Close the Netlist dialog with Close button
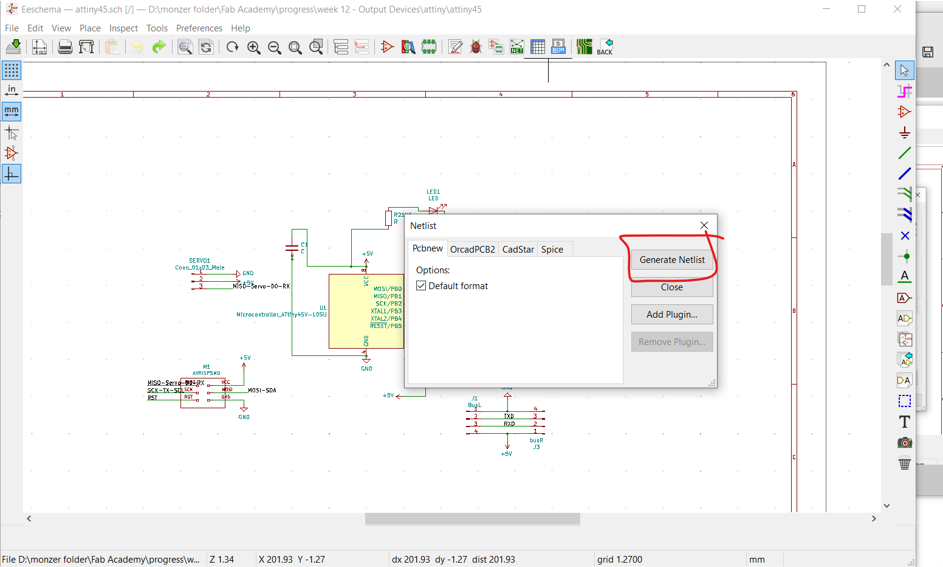 click(x=672, y=287)
